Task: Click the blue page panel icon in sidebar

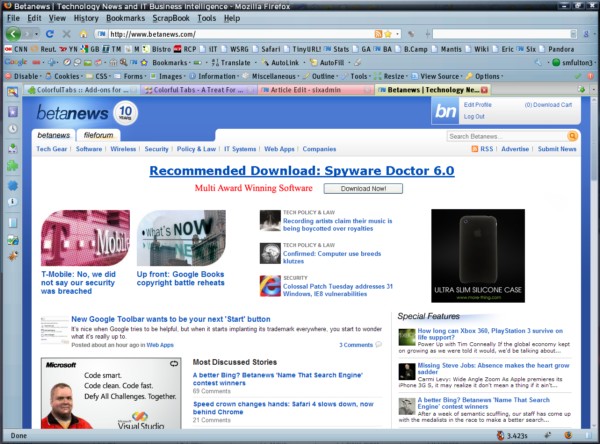Action: [13, 223]
